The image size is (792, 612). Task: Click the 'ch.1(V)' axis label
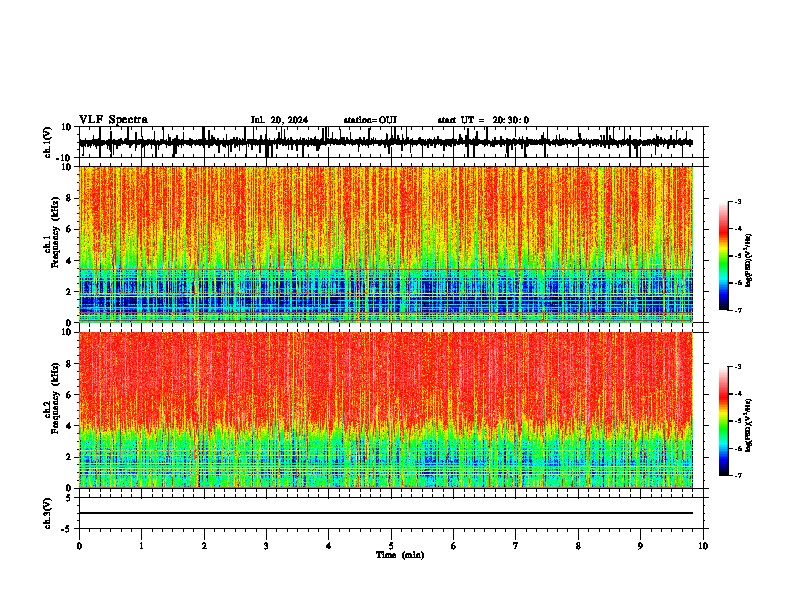[x=48, y=142]
